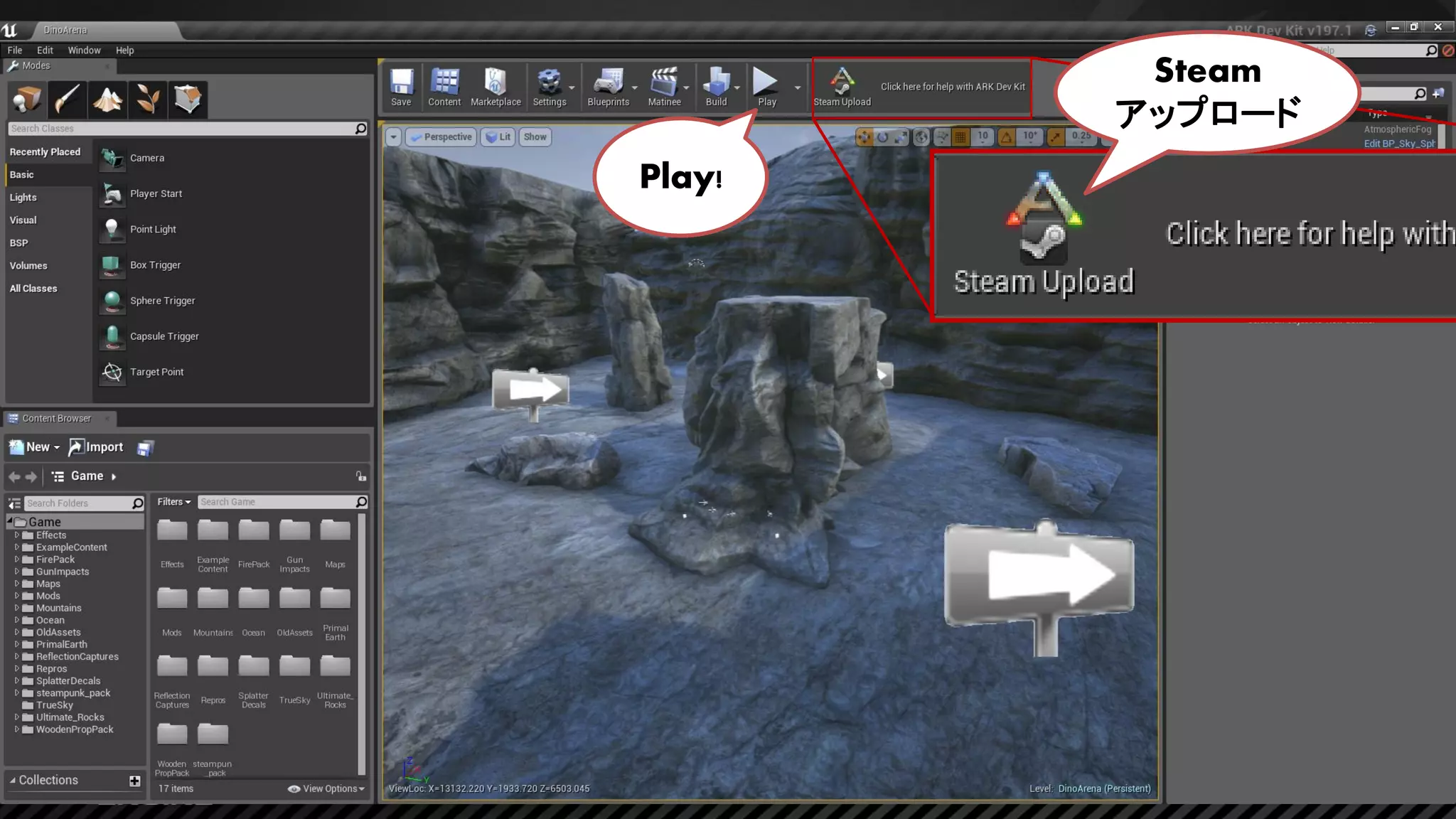Toggle the Content Browser lock icon
Viewport: 1456px width, 819px height.
(x=361, y=476)
